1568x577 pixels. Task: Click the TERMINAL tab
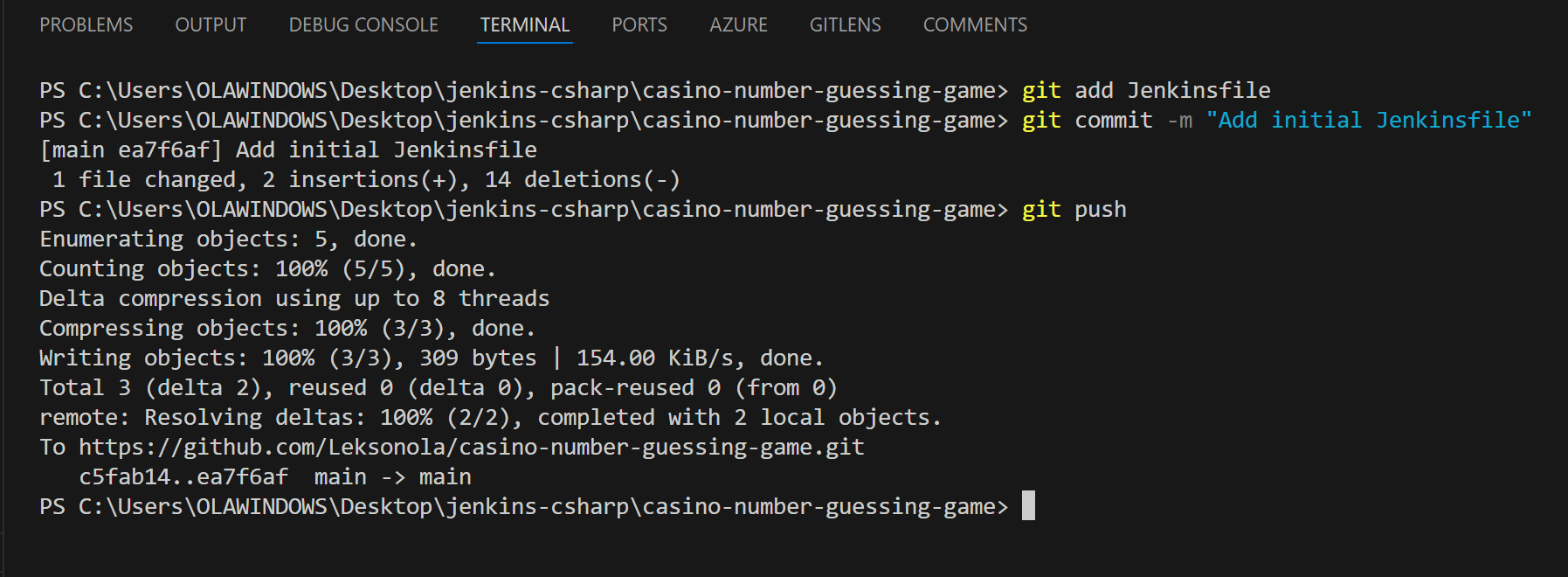(x=525, y=24)
